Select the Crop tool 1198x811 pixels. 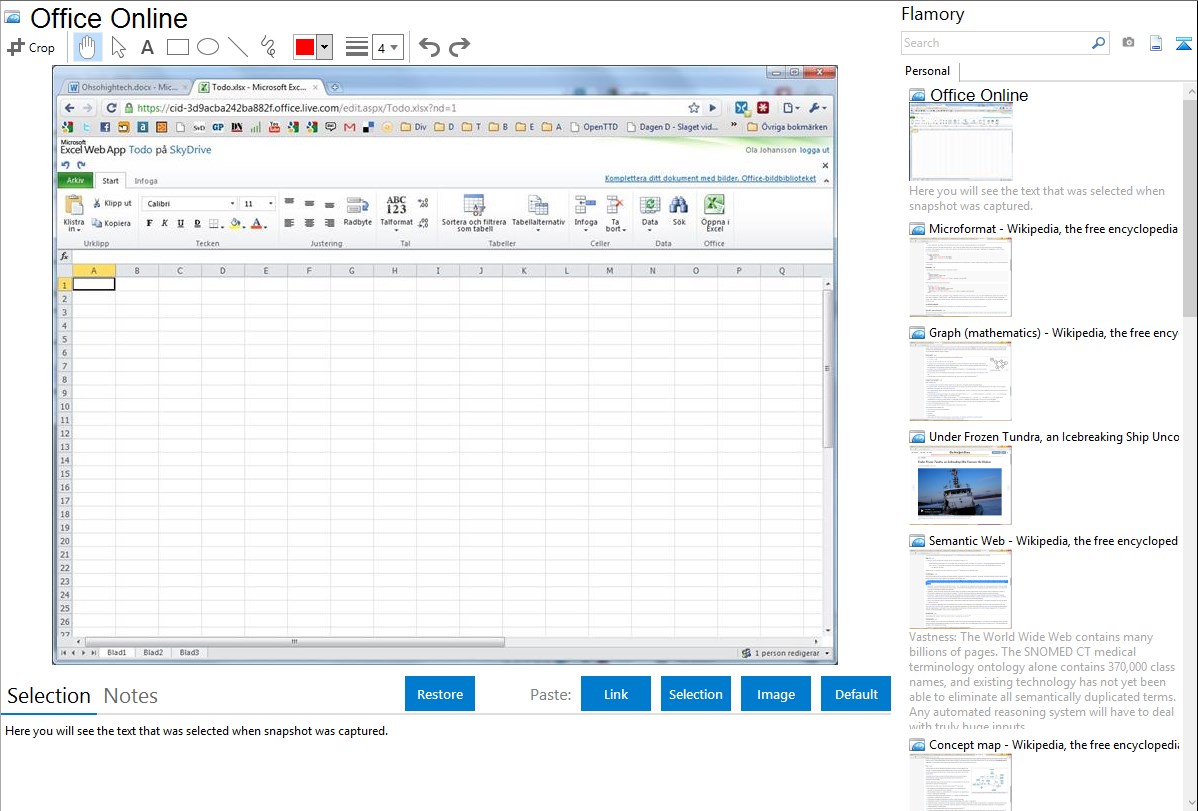(x=31, y=47)
